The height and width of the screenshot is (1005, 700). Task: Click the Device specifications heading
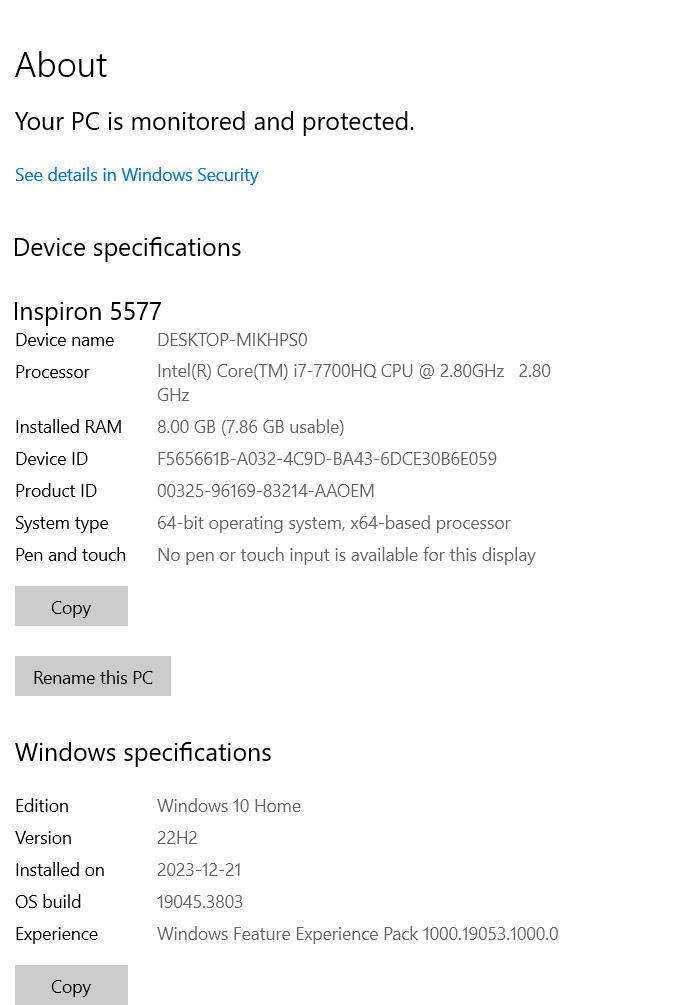pyautogui.click(x=127, y=247)
